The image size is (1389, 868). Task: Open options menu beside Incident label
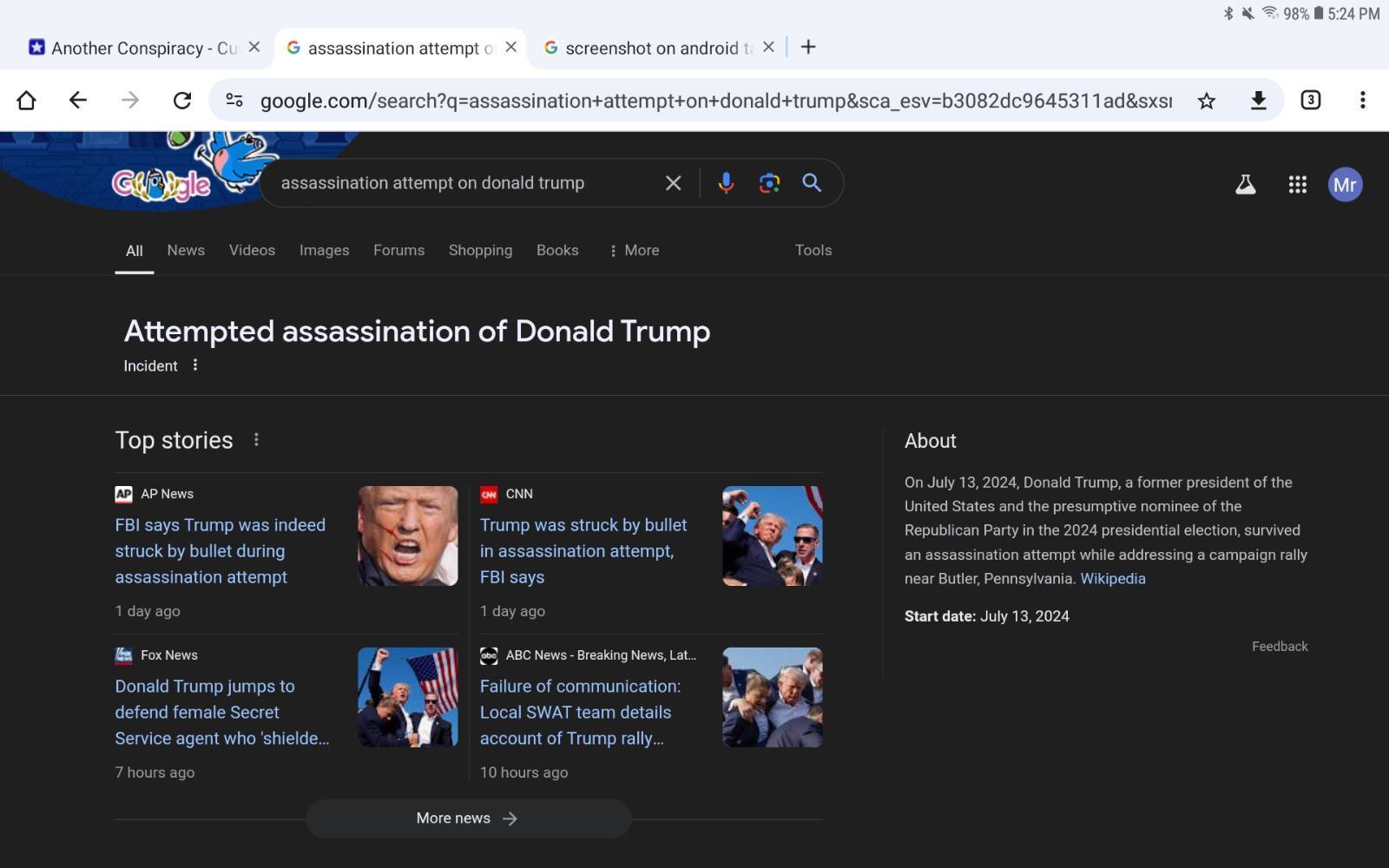point(195,365)
